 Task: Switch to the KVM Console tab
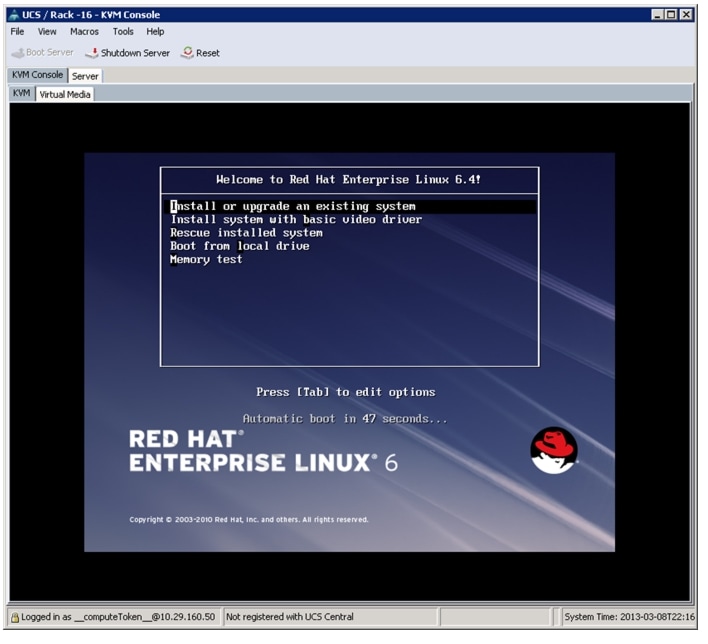point(37,75)
